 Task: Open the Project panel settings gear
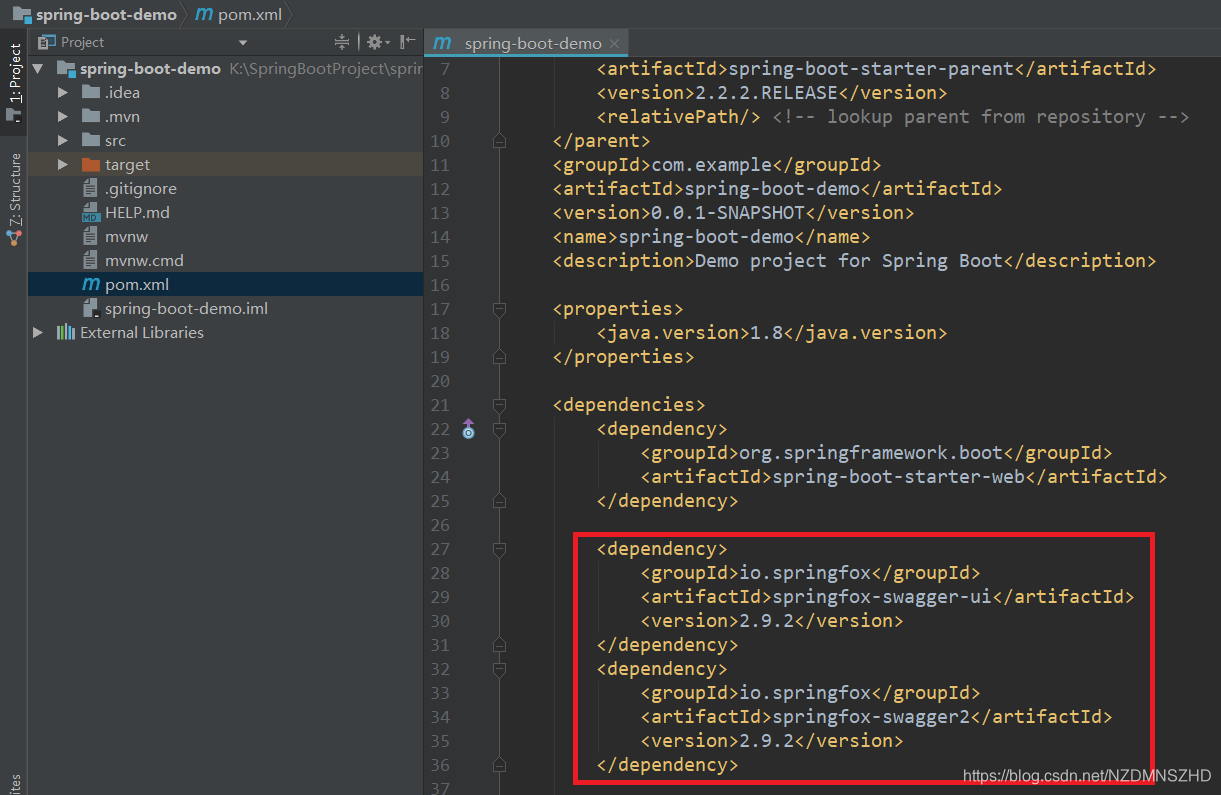[x=374, y=42]
